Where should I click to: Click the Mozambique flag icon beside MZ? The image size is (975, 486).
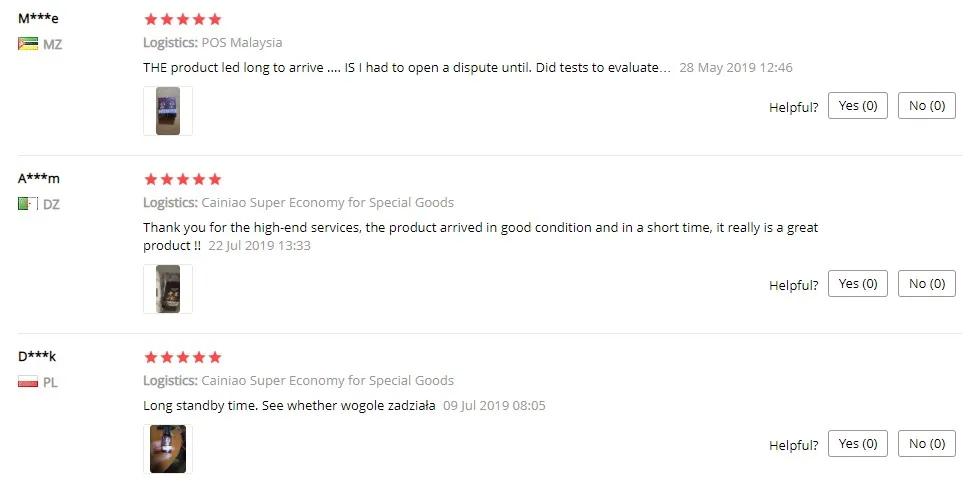(28, 44)
